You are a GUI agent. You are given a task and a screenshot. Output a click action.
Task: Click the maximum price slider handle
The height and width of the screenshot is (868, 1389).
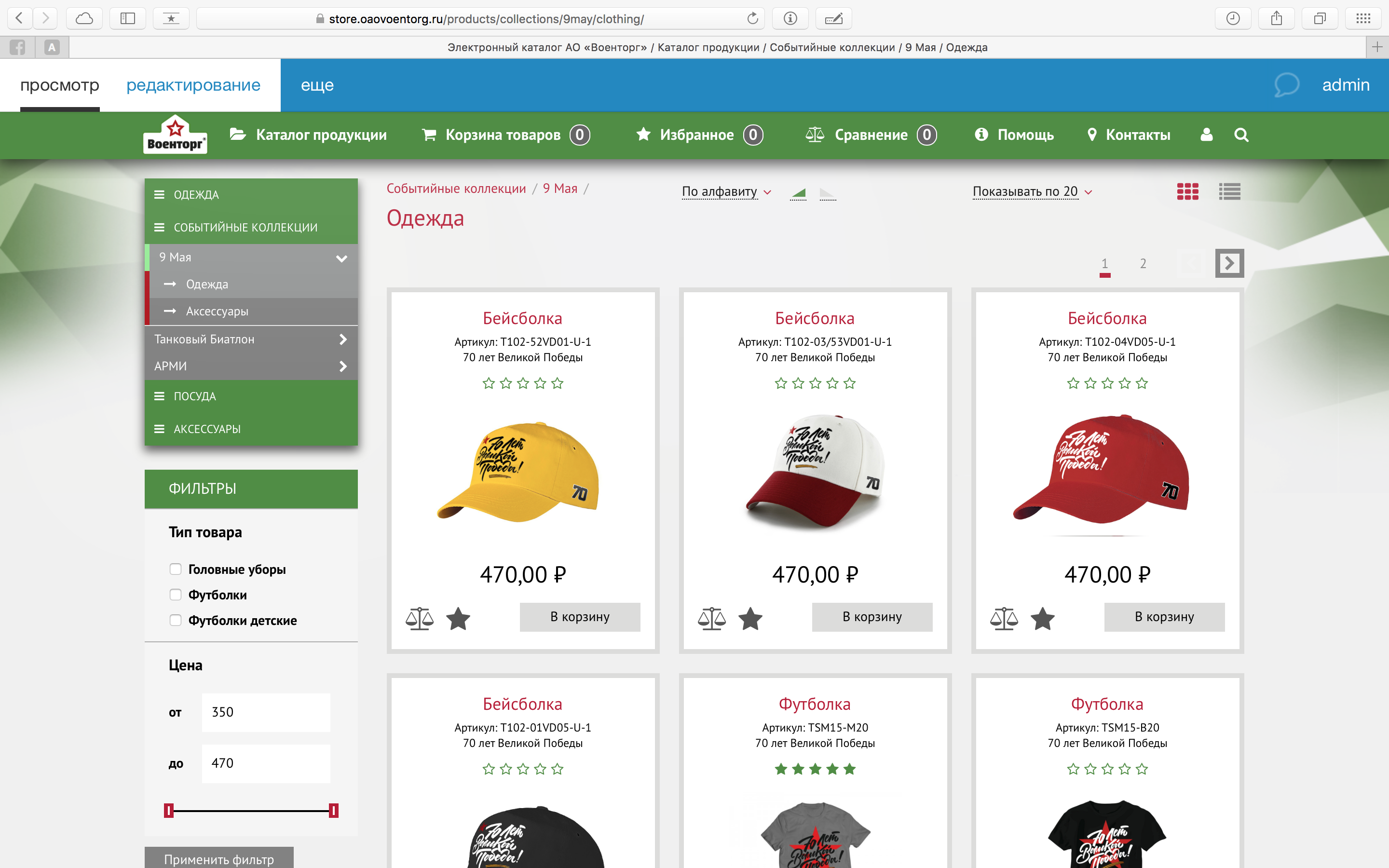click(333, 810)
